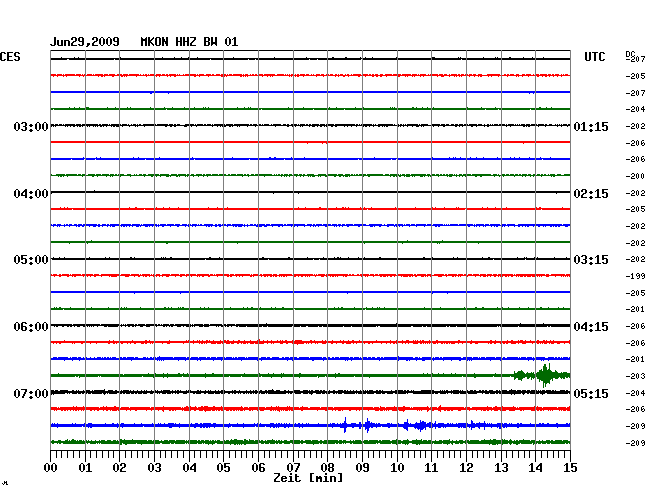The width and height of the screenshot is (650, 494).
Task: Click the station title "MKON HHZ BW 01"
Action: point(189,42)
